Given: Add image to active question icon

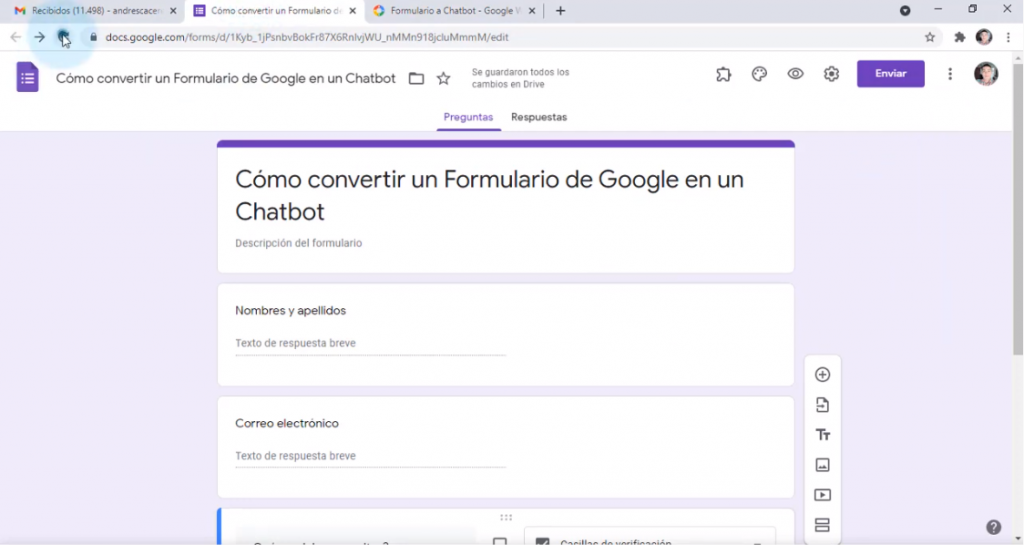Looking at the screenshot, I should coord(500,541).
